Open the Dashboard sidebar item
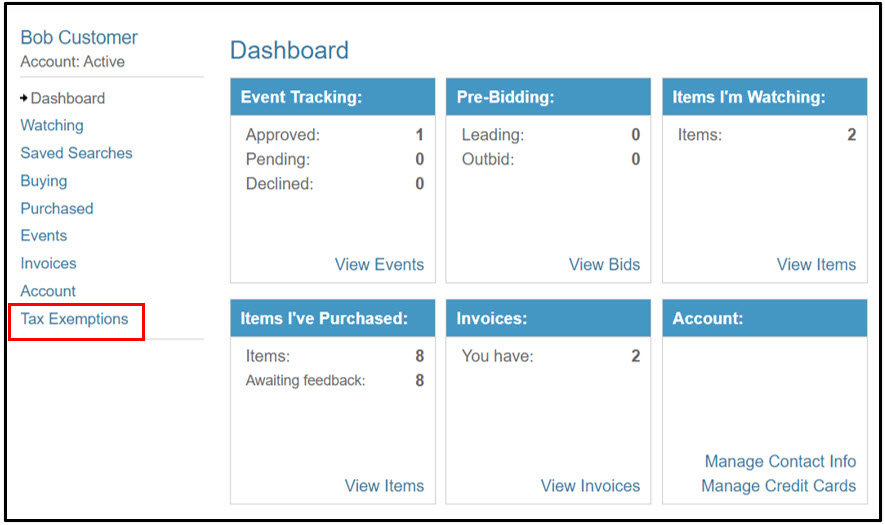The width and height of the screenshot is (885, 525). click(x=68, y=98)
